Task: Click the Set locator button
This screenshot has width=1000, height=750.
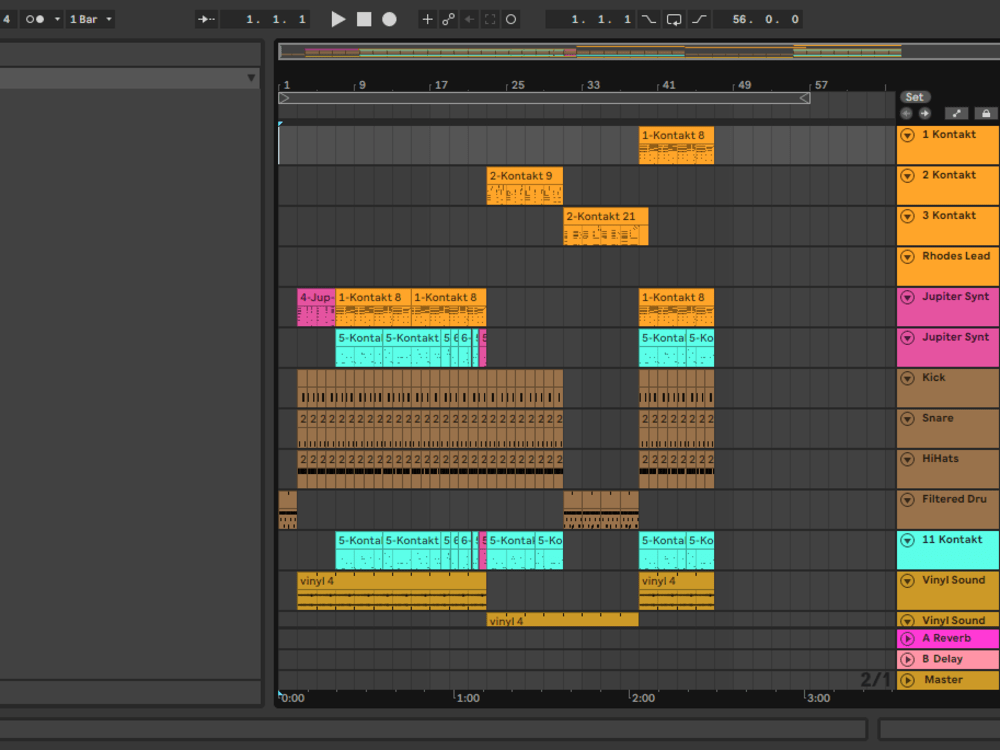Action: [x=915, y=97]
